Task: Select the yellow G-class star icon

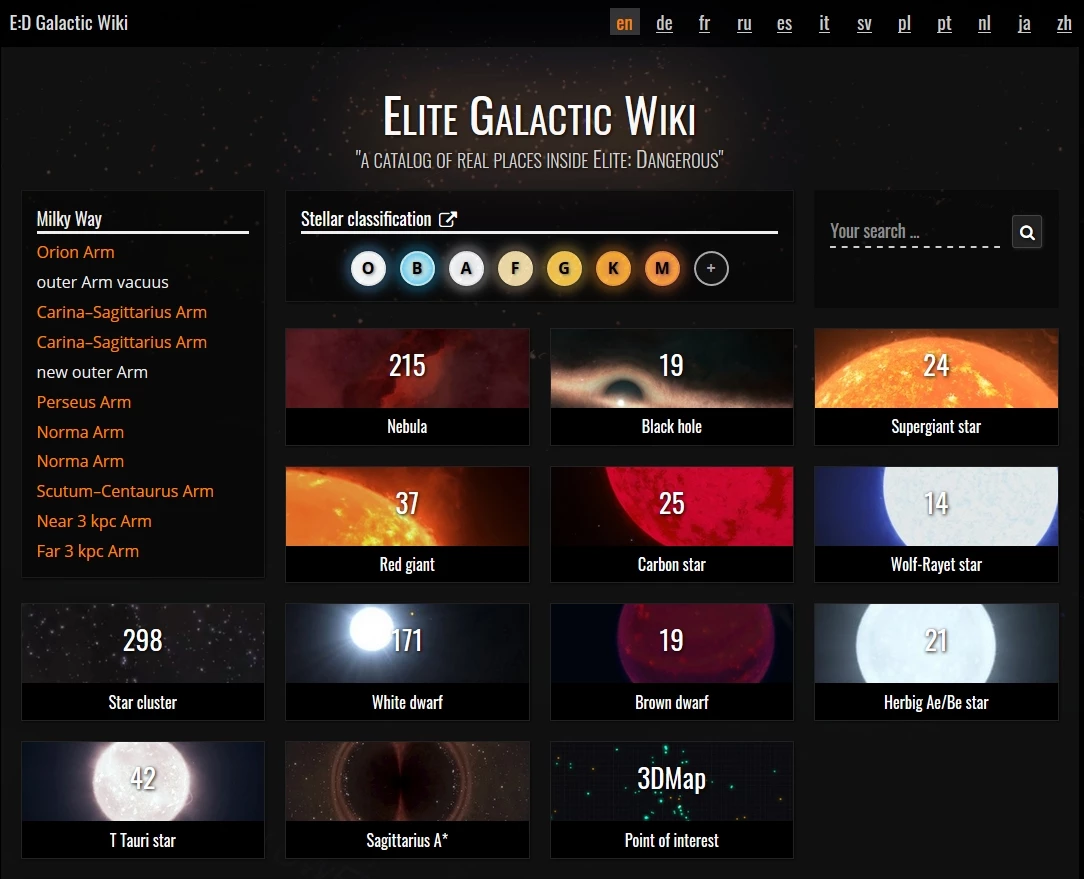Action: click(564, 268)
